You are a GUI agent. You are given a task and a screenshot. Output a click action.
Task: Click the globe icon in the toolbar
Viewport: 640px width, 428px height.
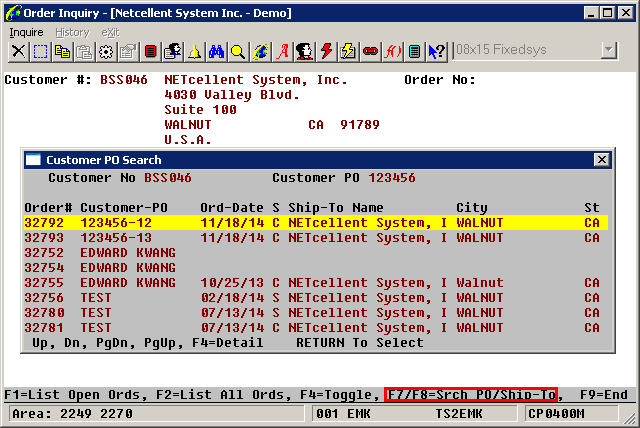click(260, 51)
